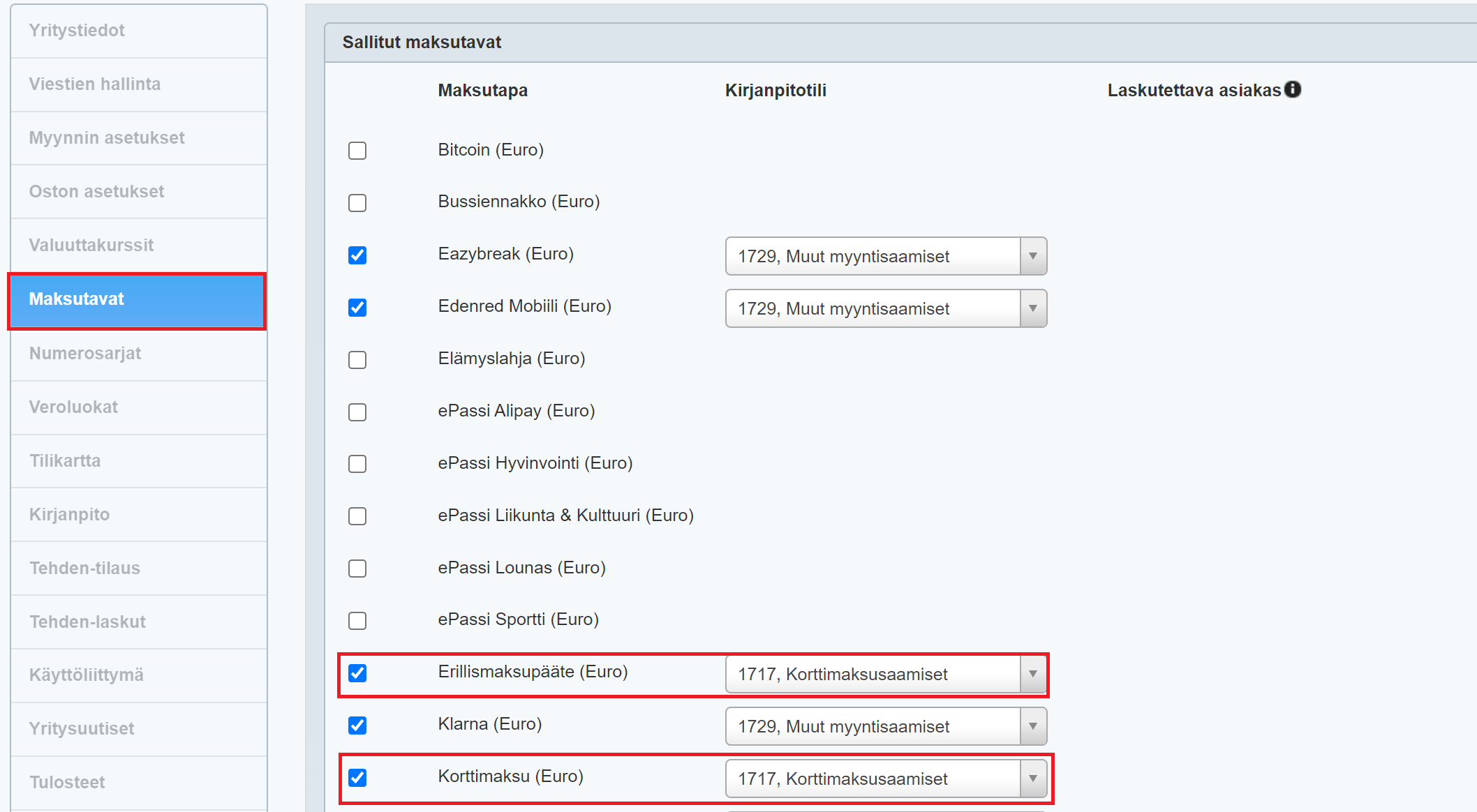This screenshot has width=1477, height=812.
Task: Tick the Bussiennakko (Euro) checkbox
Action: point(357,203)
